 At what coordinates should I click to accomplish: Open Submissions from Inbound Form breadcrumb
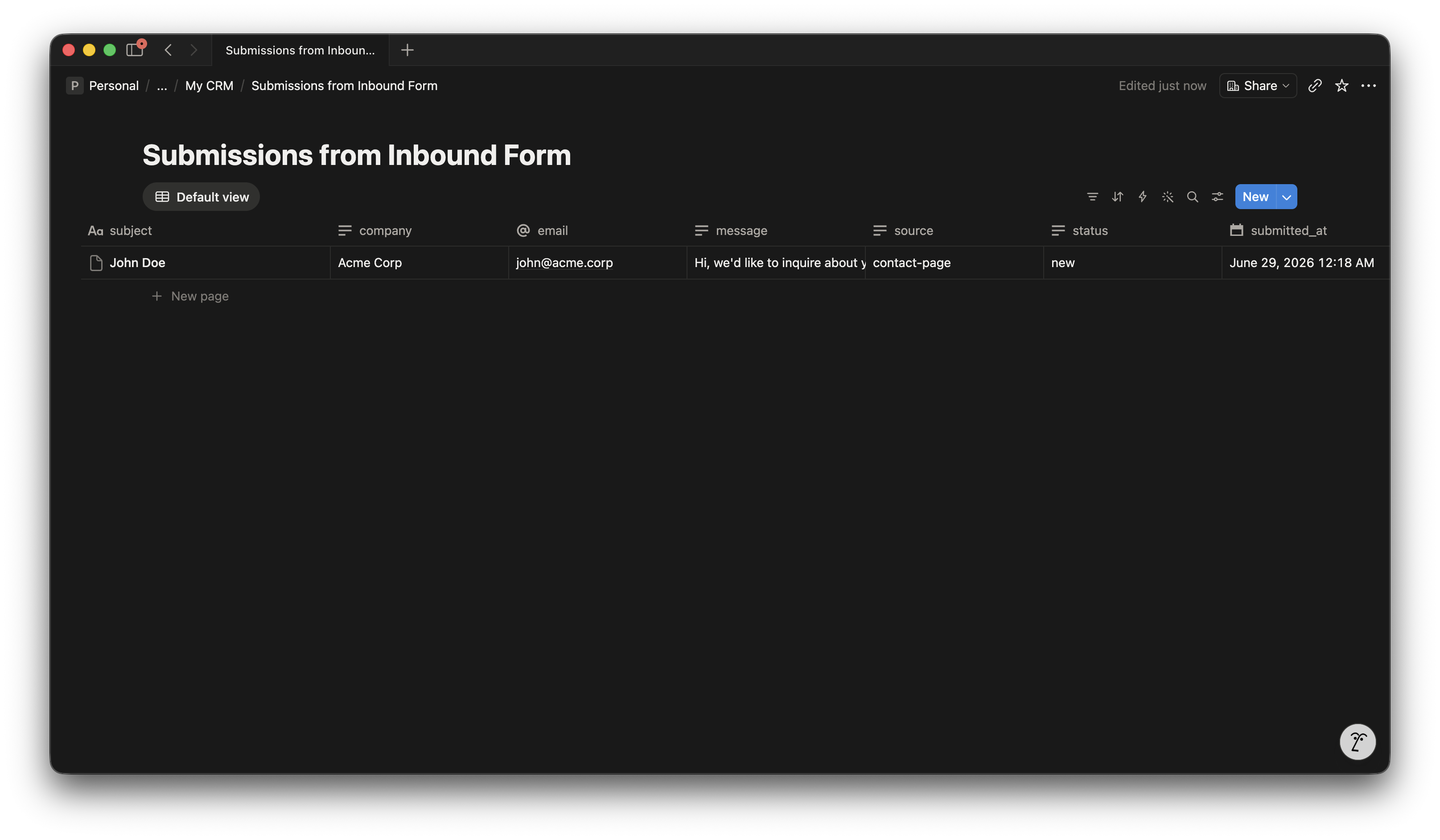[x=344, y=85]
